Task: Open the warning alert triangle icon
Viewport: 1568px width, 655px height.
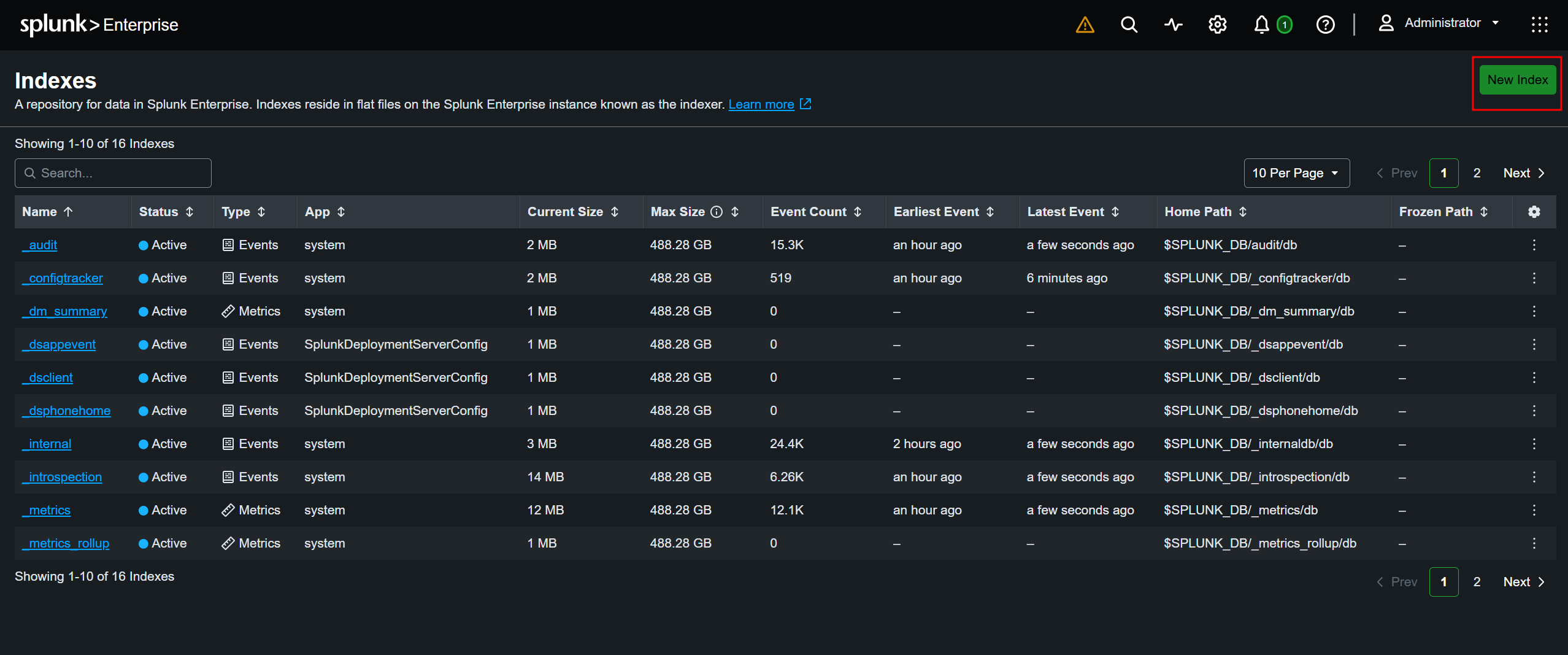Action: (1085, 25)
